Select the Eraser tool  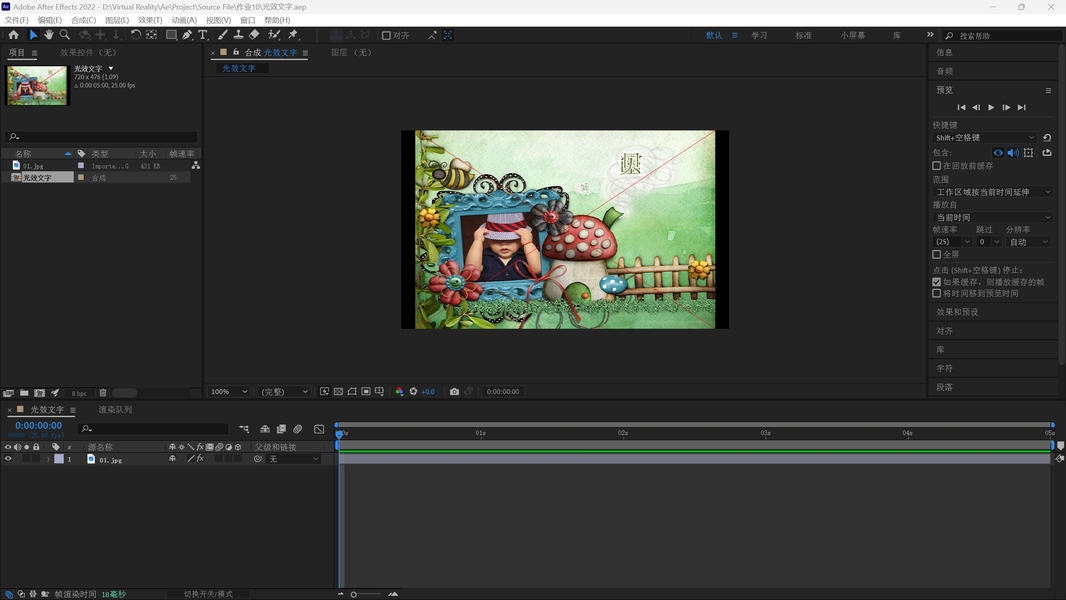pos(254,35)
